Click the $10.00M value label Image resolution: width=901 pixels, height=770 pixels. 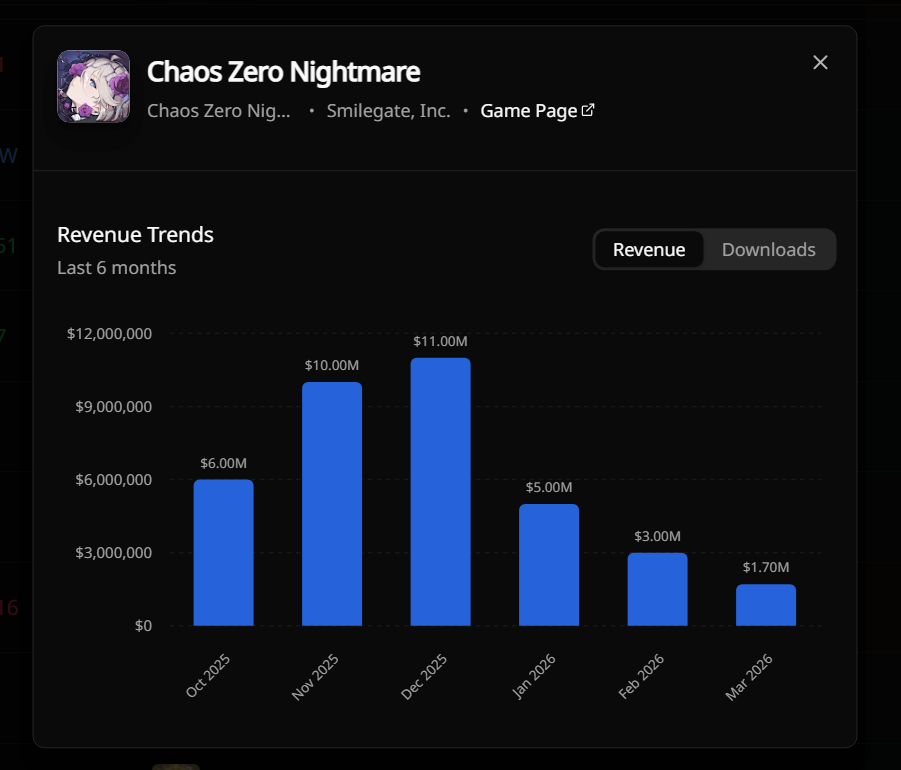(x=332, y=365)
